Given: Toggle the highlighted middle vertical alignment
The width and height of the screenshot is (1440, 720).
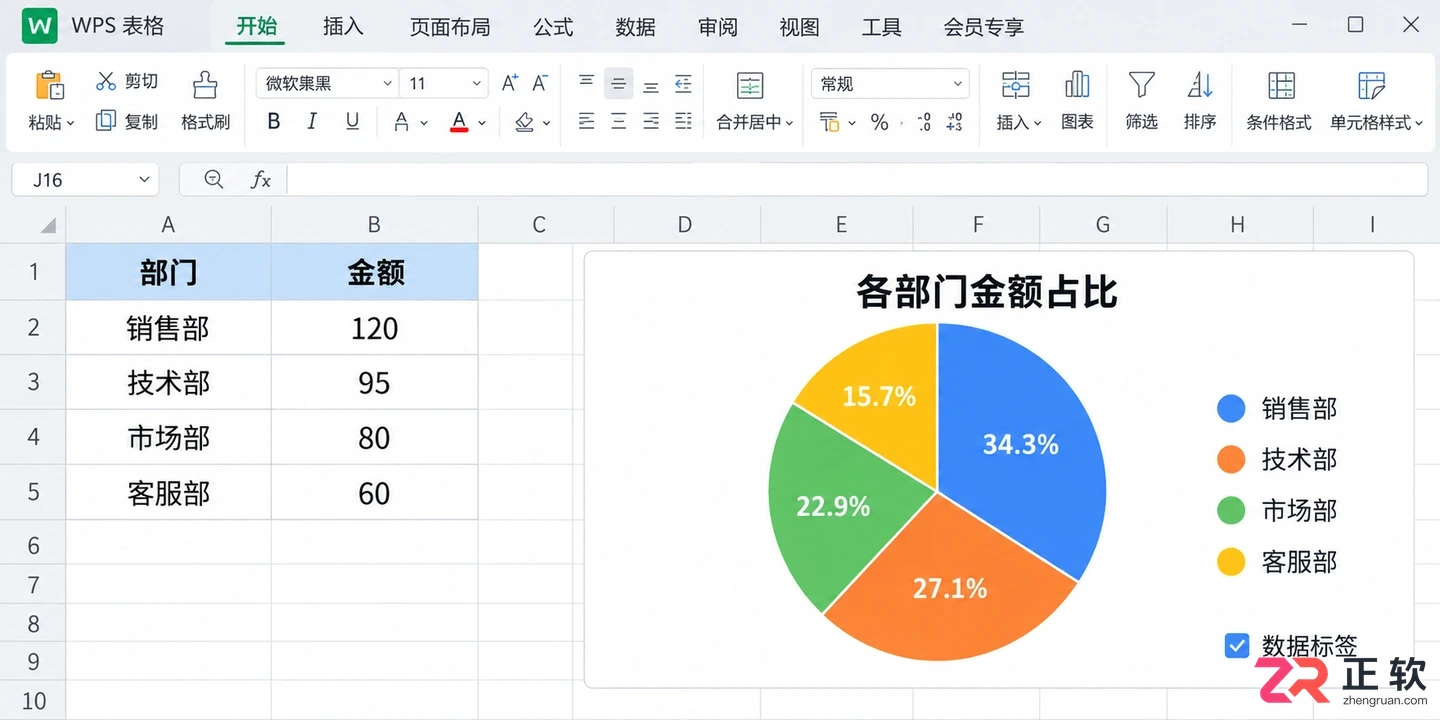Looking at the screenshot, I should point(619,83).
